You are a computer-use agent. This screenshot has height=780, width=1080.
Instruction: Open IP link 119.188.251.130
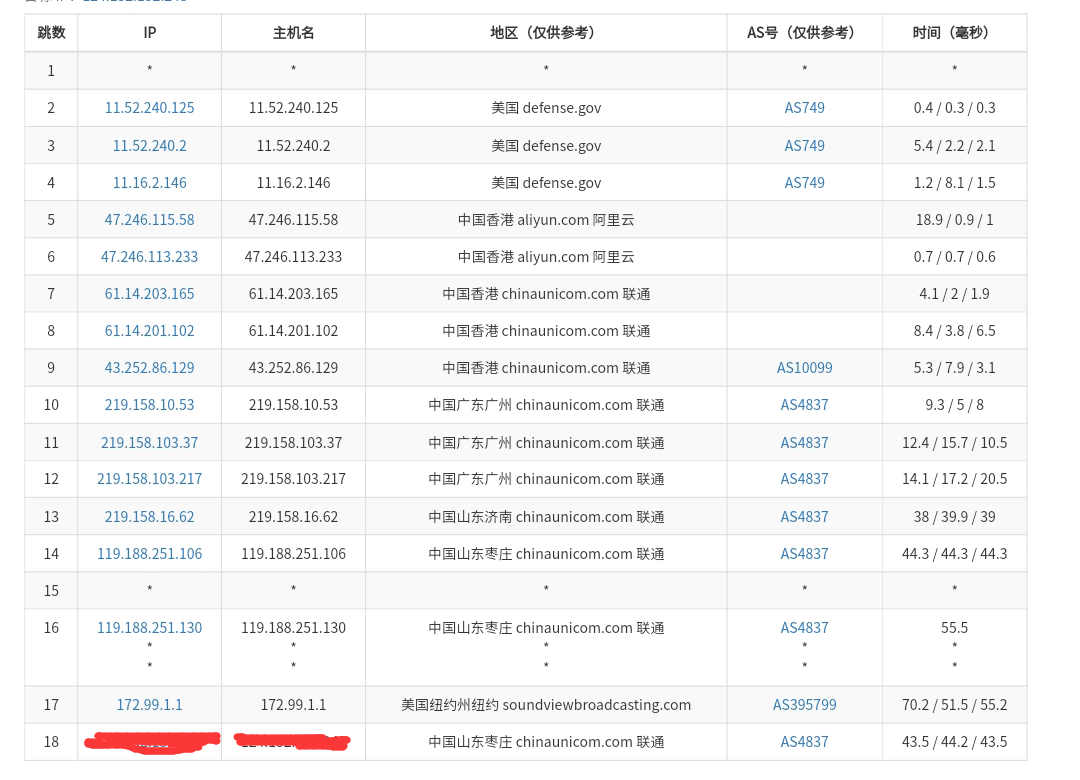click(149, 628)
